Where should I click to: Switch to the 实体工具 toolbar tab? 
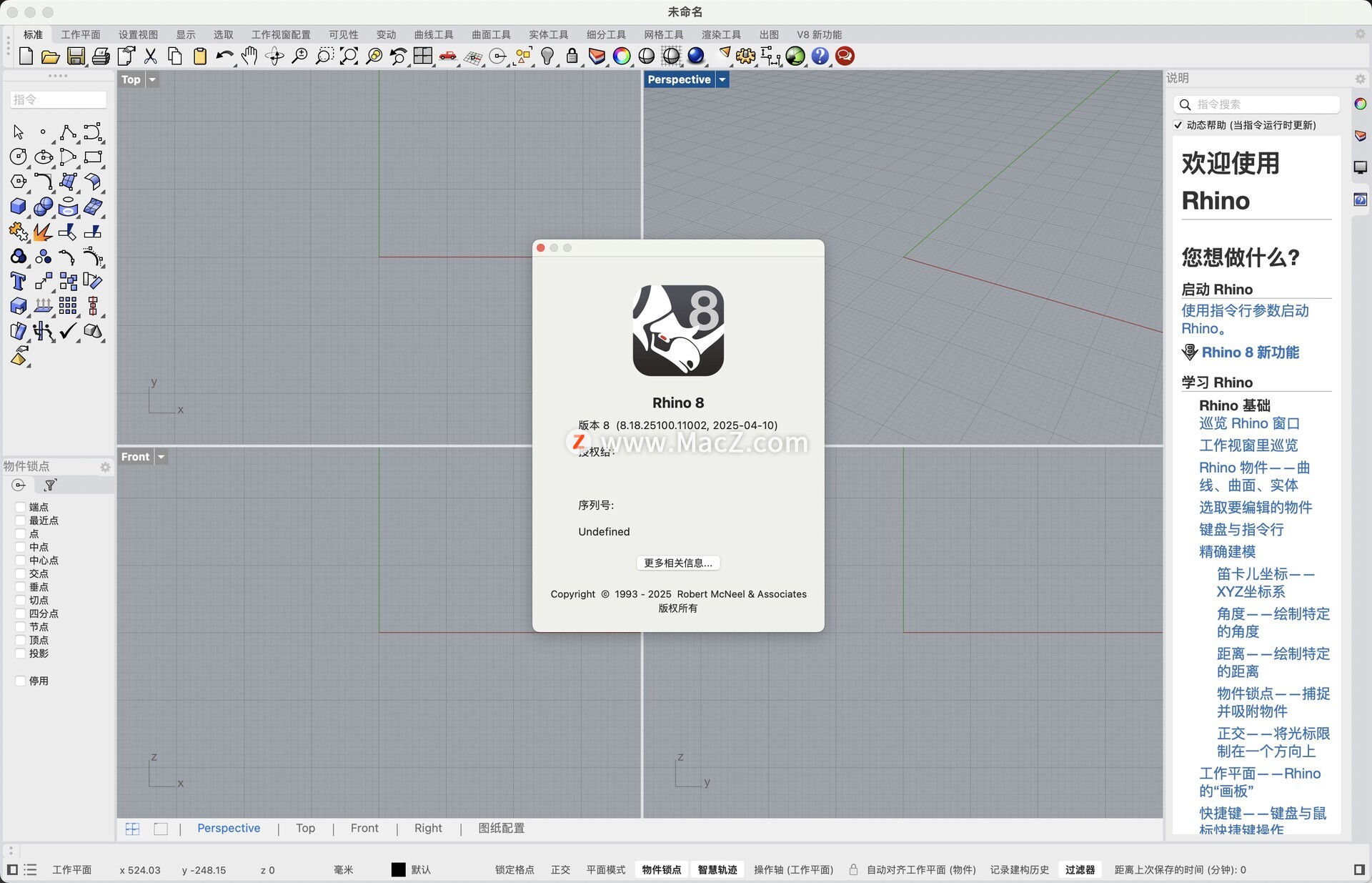[549, 34]
